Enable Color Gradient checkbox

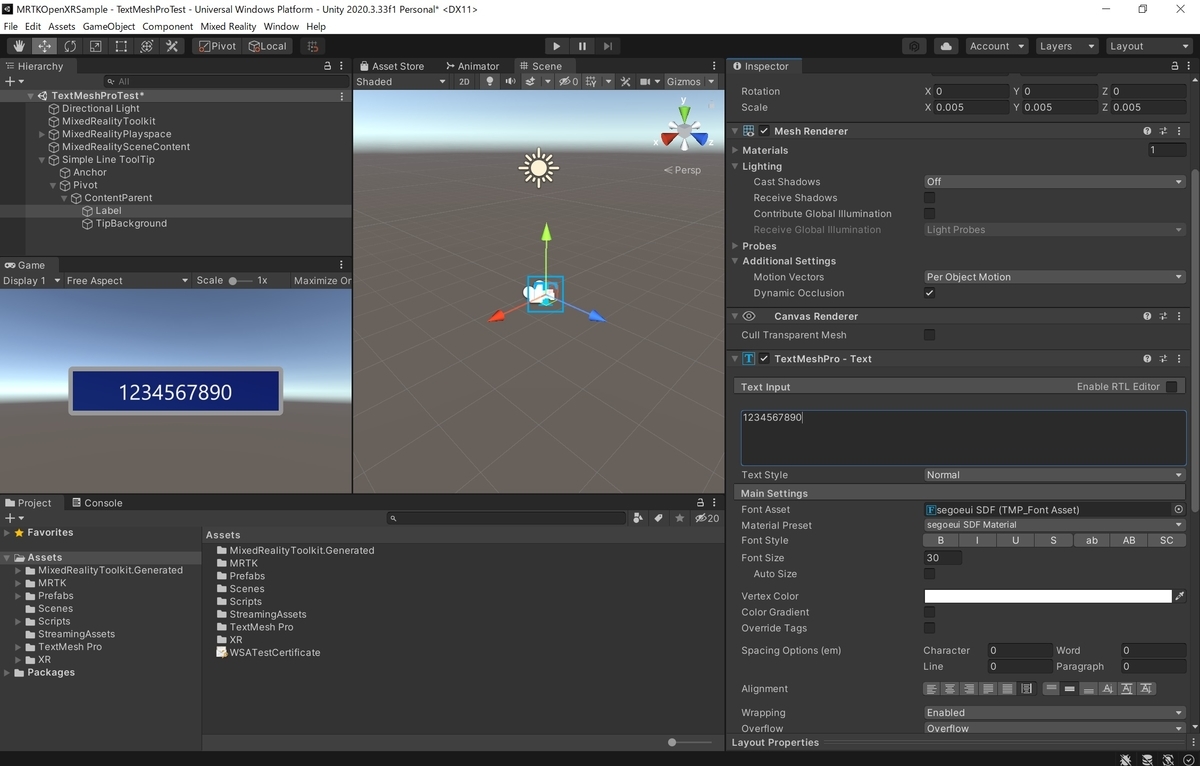pos(929,612)
